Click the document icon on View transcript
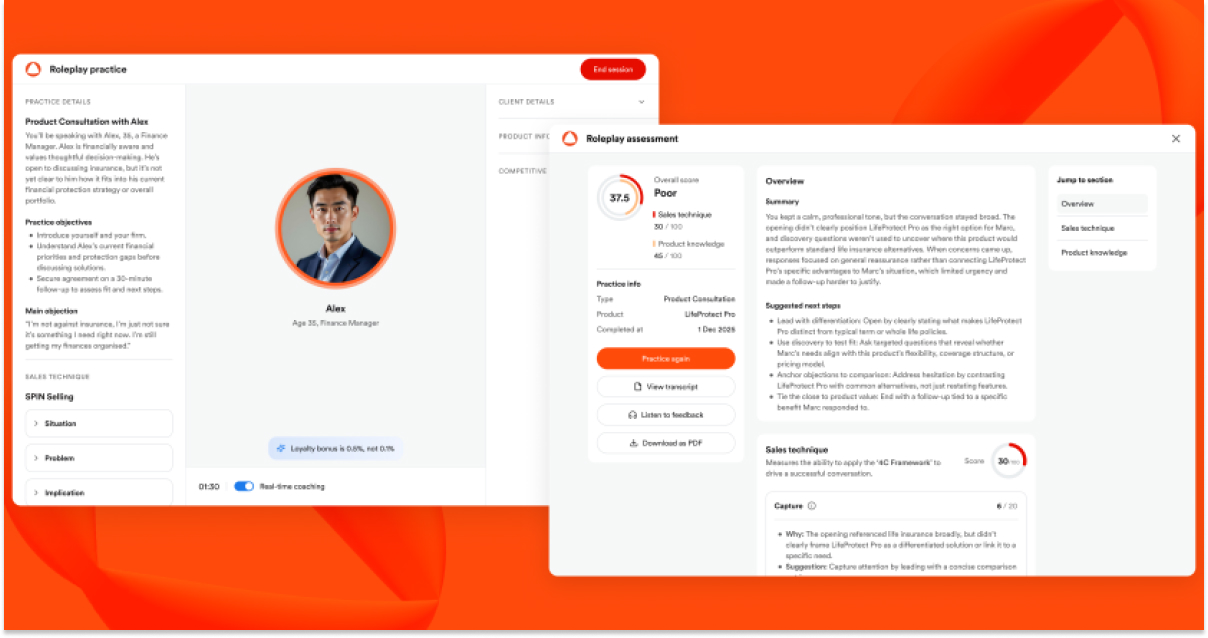Viewport: 1208px width, 638px height. coord(638,387)
